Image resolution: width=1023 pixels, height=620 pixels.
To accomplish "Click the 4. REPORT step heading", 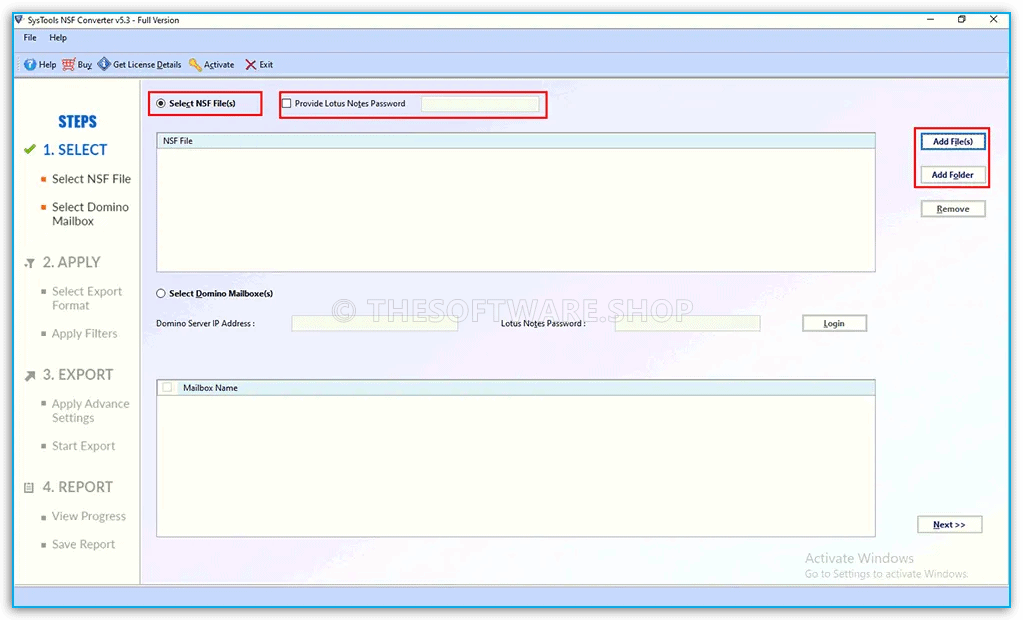I will click(78, 487).
